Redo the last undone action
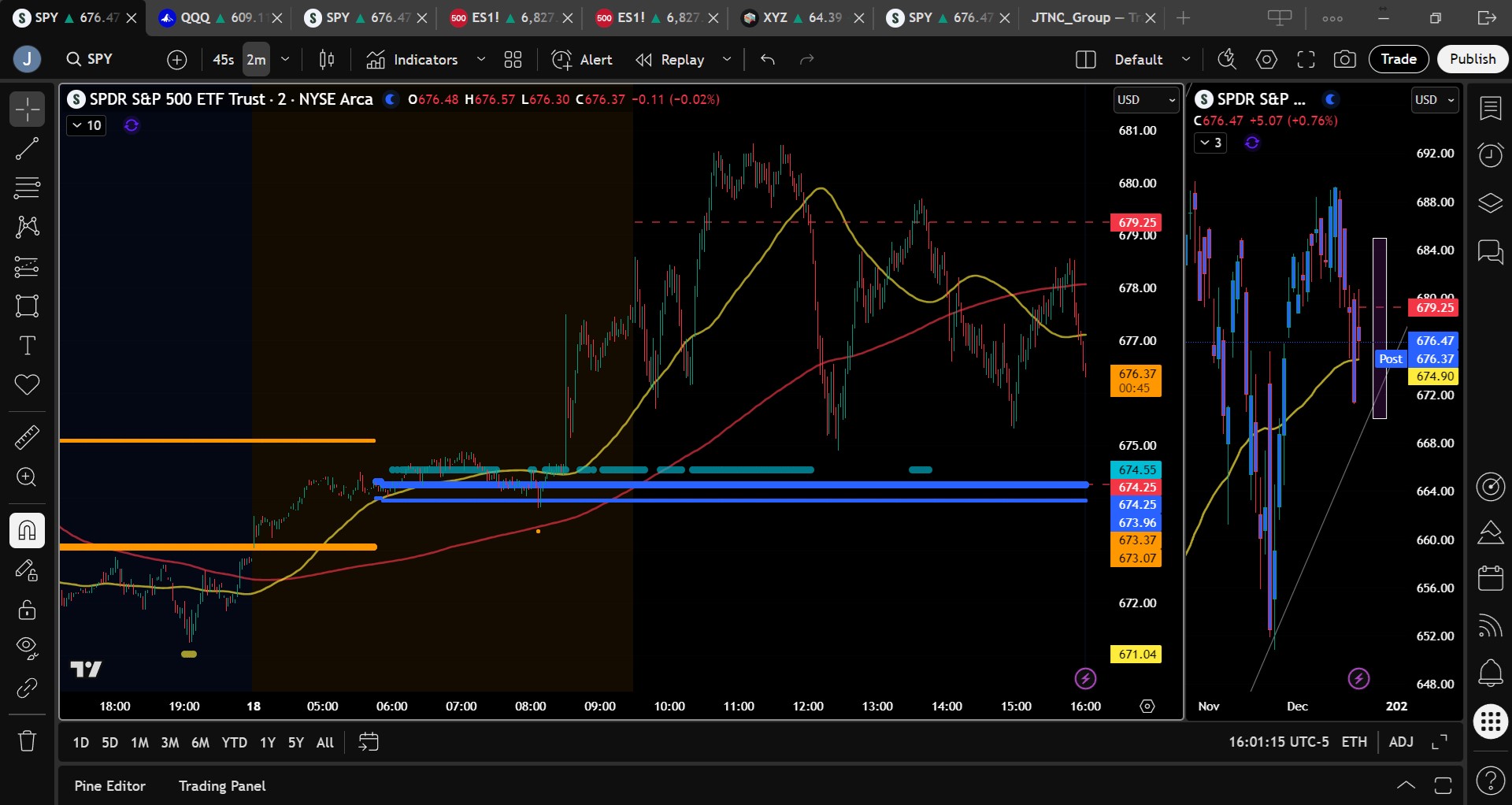Image resolution: width=1512 pixels, height=805 pixels. (807, 59)
